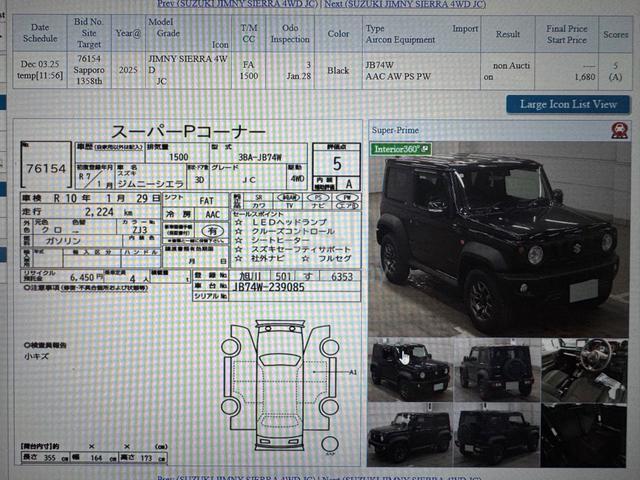Click the 'Super-Prime' panel title
This screenshot has height=480, width=640.
395,130
